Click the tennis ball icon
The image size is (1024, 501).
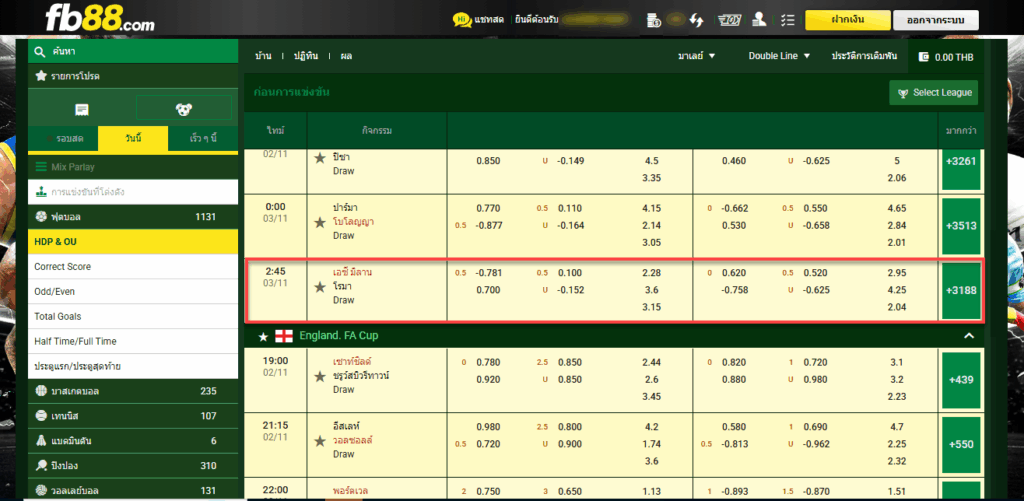(x=41, y=416)
